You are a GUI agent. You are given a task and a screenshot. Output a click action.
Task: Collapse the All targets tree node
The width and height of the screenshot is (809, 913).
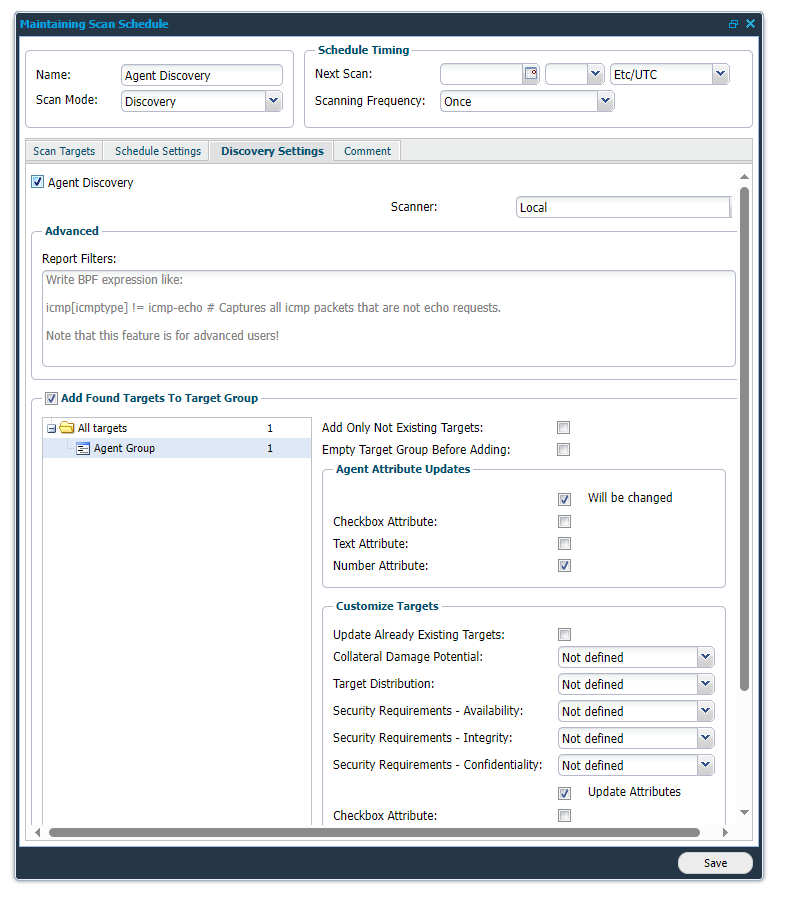pos(51,428)
